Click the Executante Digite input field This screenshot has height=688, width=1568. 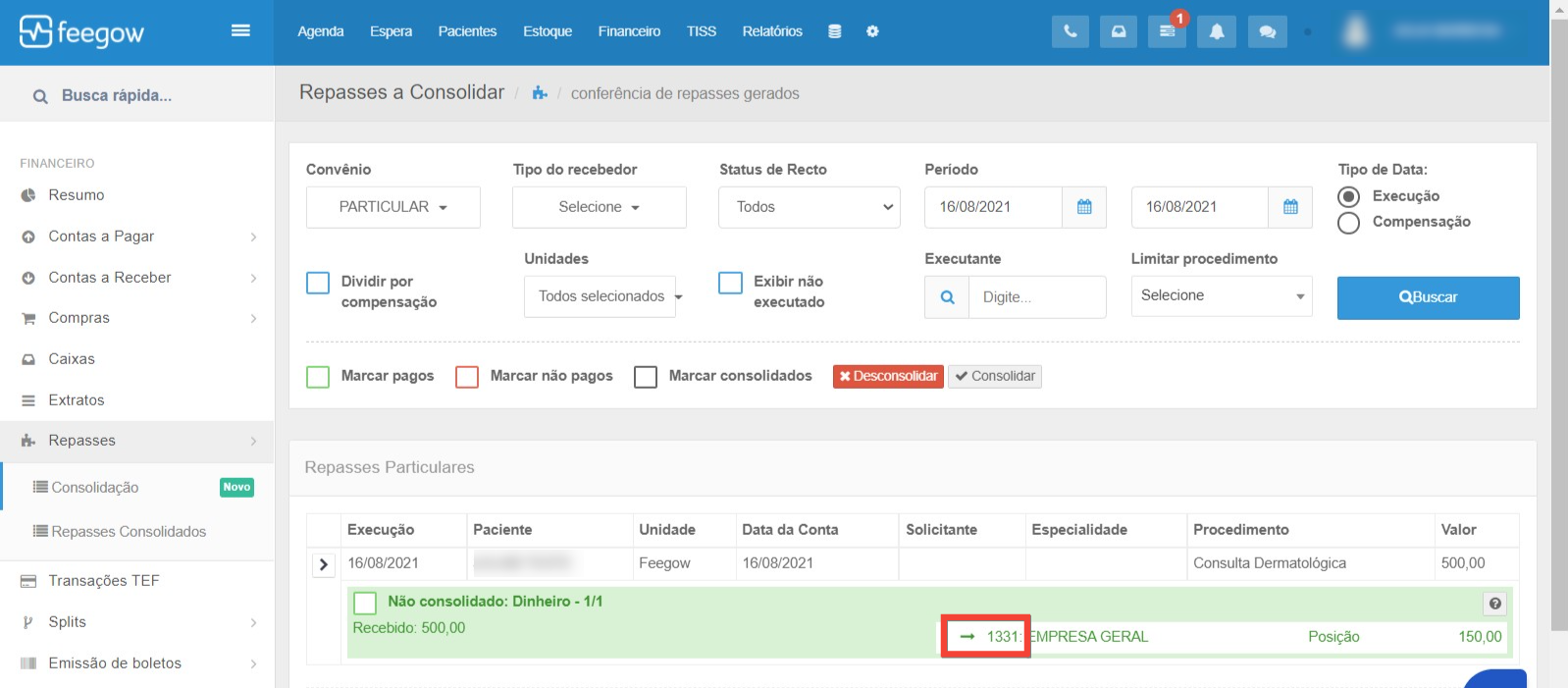pyautogui.click(x=1038, y=297)
